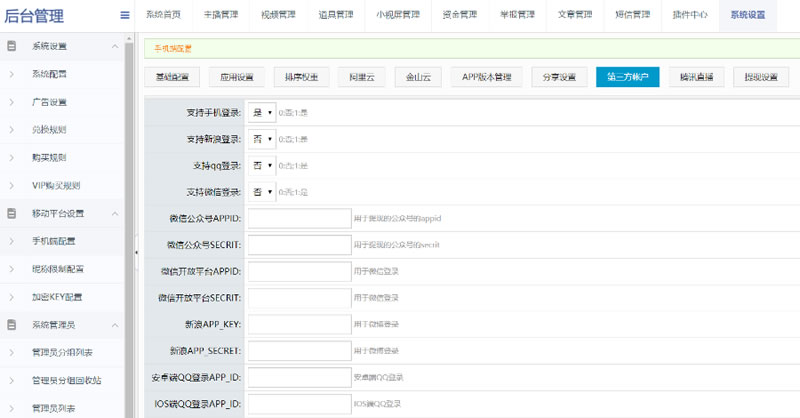Click the document icon beside 移动平台设置
Viewport: 800px width, 418px height.
11,213
